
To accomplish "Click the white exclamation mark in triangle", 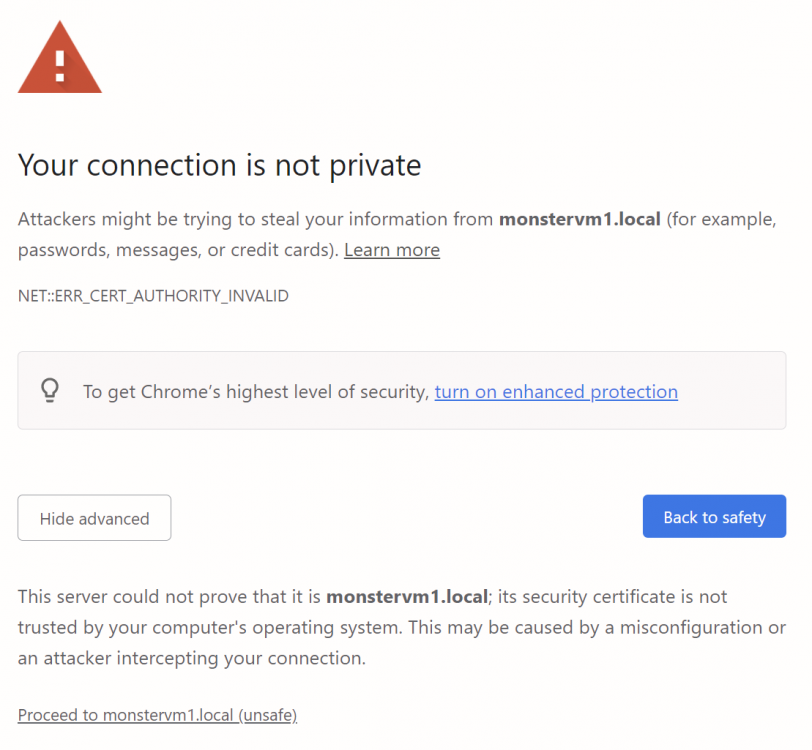I will pyautogui.click(x=60, y=66).
